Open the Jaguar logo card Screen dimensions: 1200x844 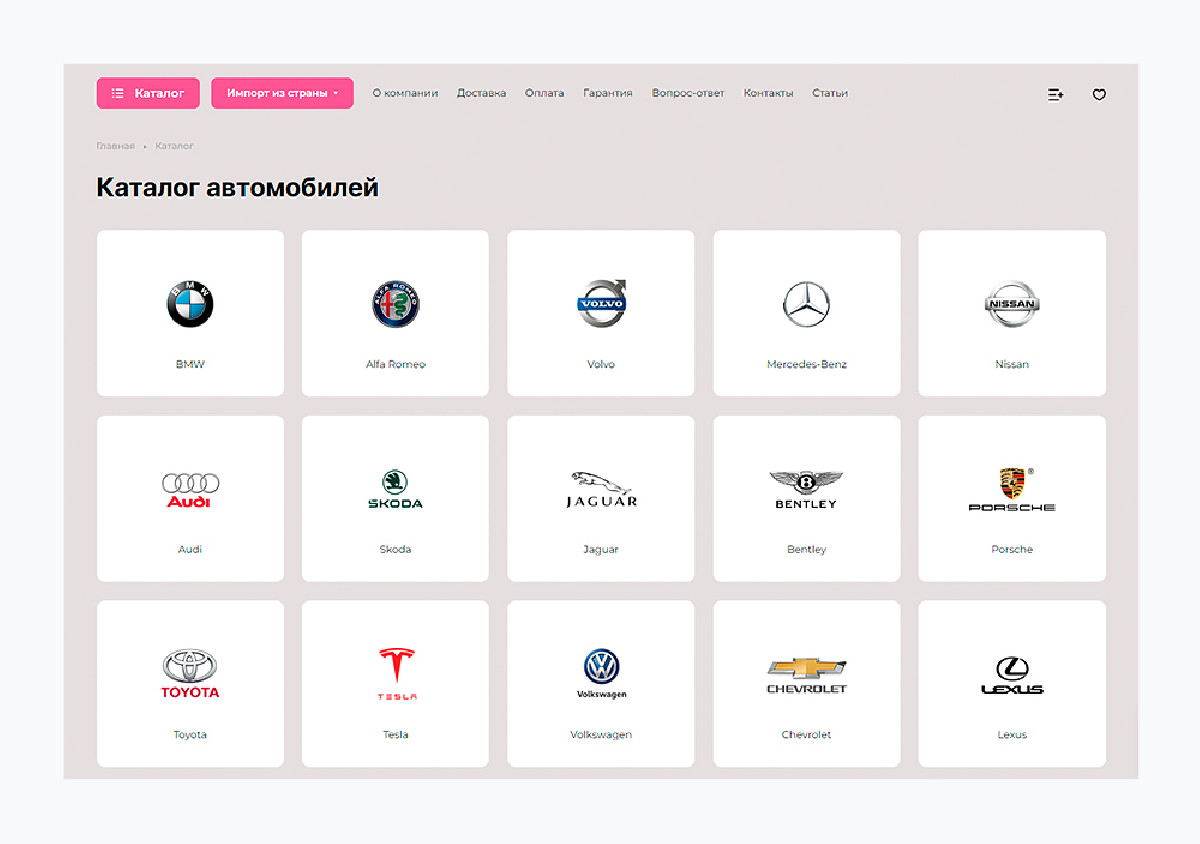click(x=601, y=498)
